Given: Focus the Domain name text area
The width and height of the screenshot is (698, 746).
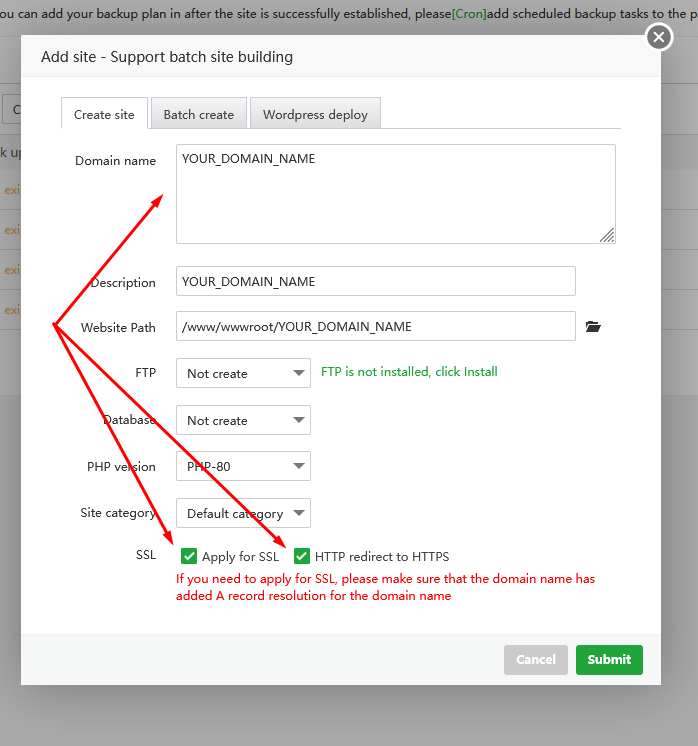Looking at the screenshot, I should [x=395, y=194].
